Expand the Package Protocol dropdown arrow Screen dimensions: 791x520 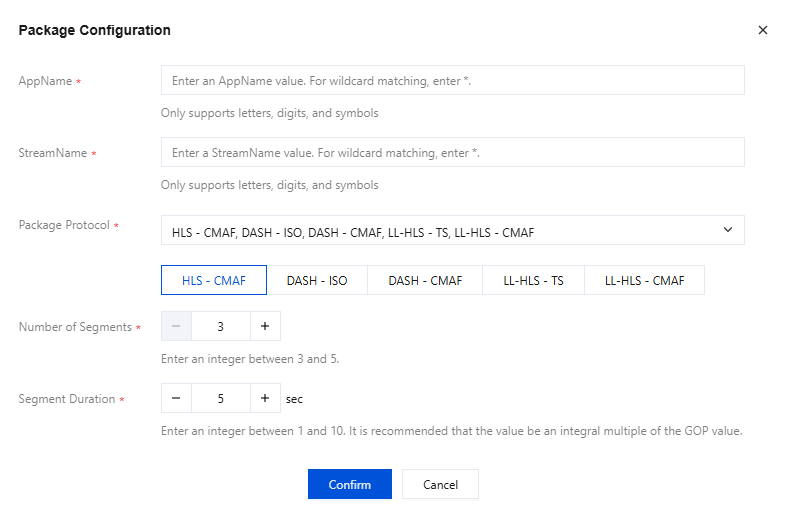727,230
